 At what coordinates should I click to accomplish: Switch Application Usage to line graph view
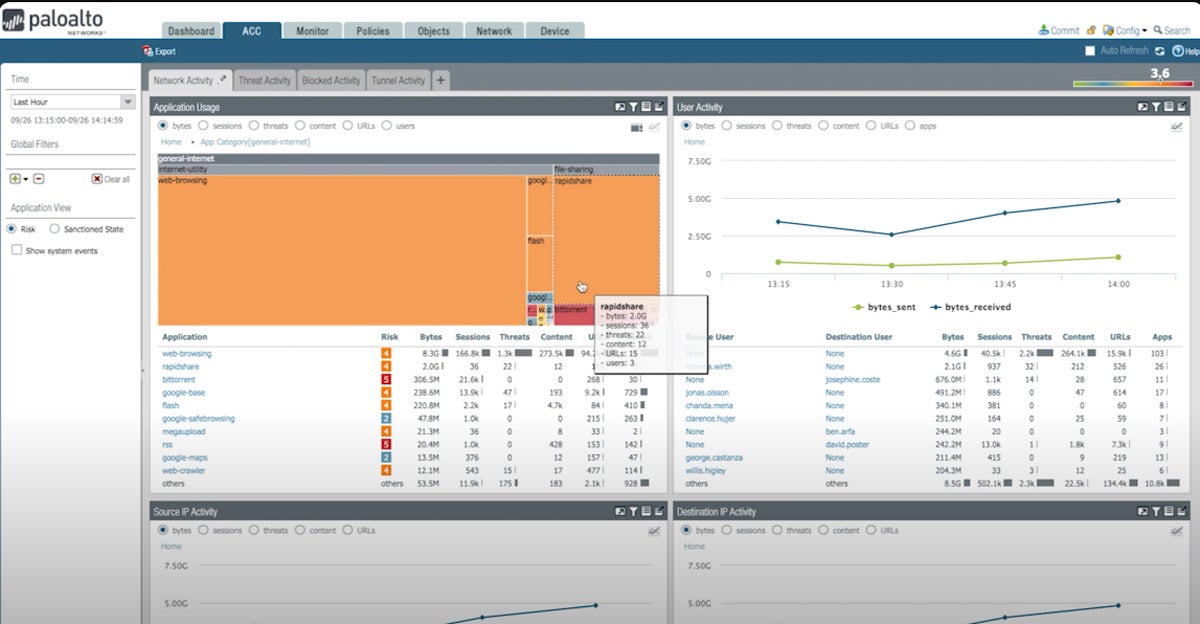pyautogui.click(x=654, y=127)
